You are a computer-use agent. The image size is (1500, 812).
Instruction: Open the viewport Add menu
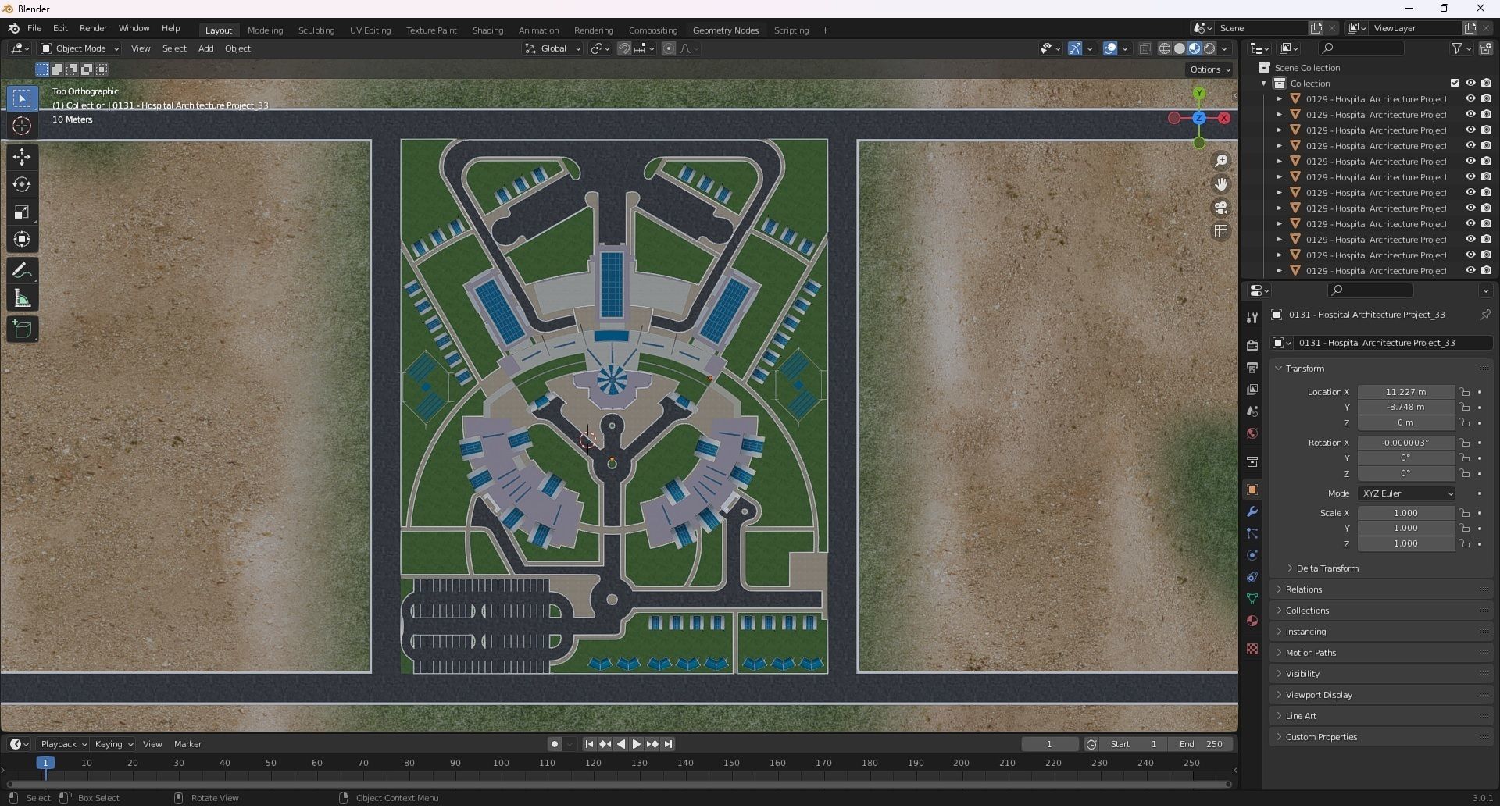point(205,48)
